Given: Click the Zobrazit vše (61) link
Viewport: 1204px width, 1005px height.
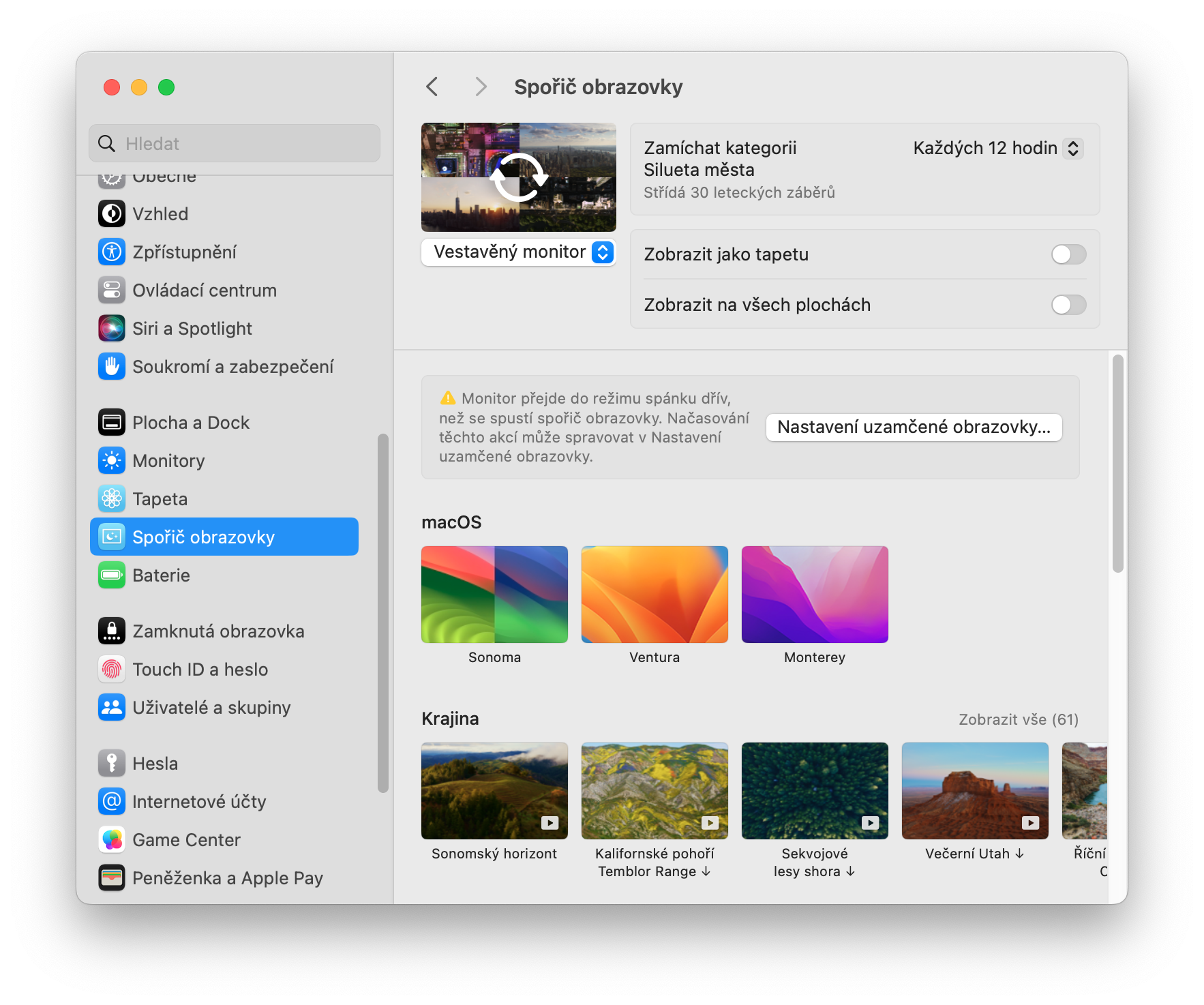Looking at the screenshot, I should [1018, 719].
